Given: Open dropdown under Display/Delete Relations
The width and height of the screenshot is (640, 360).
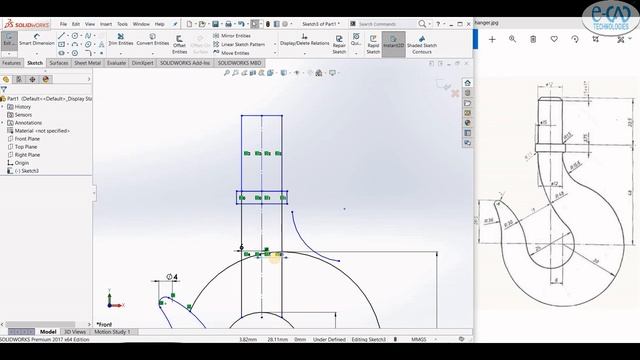Looking at the screenshot, I should 304,53.
